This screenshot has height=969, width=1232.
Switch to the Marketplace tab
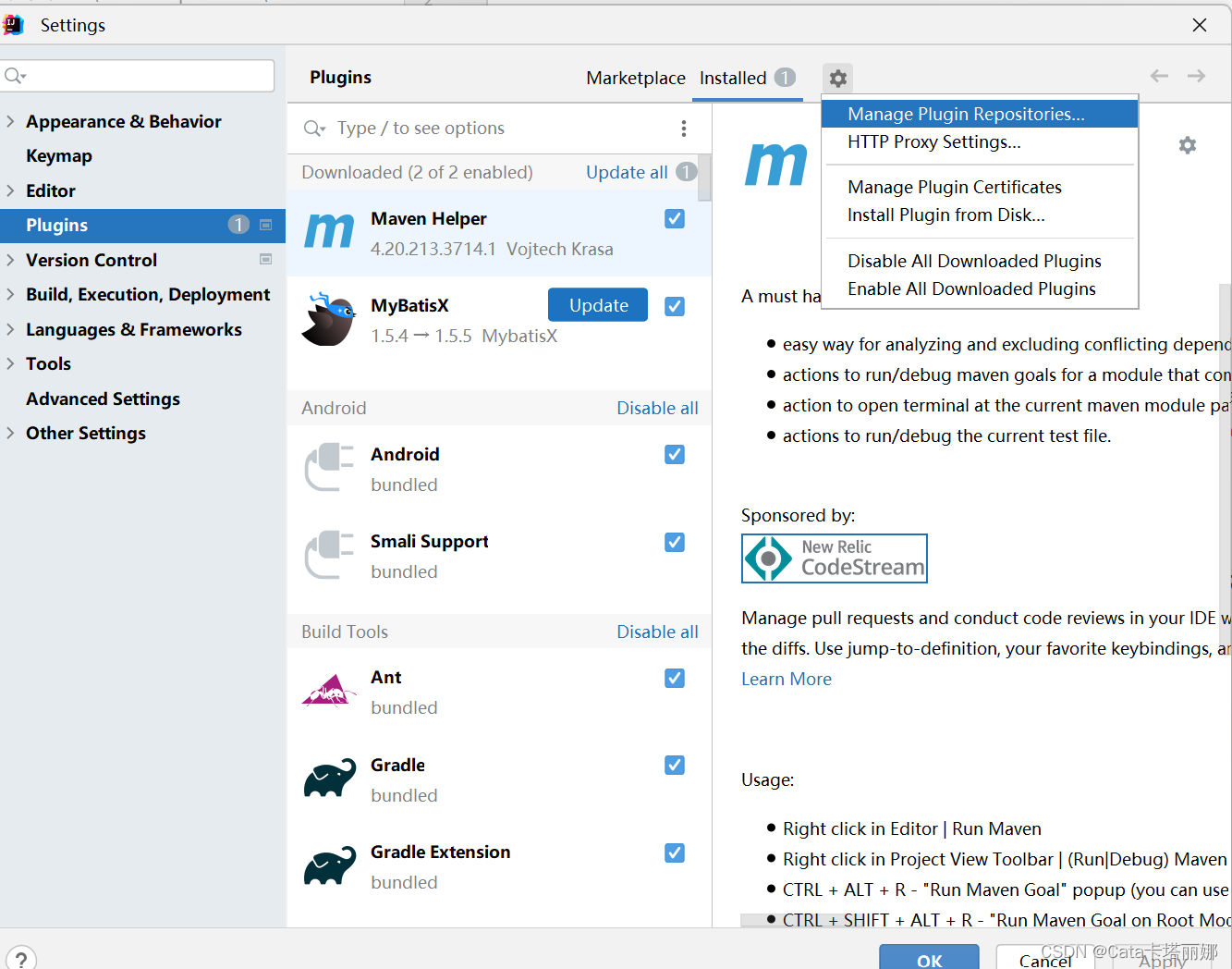636,78
